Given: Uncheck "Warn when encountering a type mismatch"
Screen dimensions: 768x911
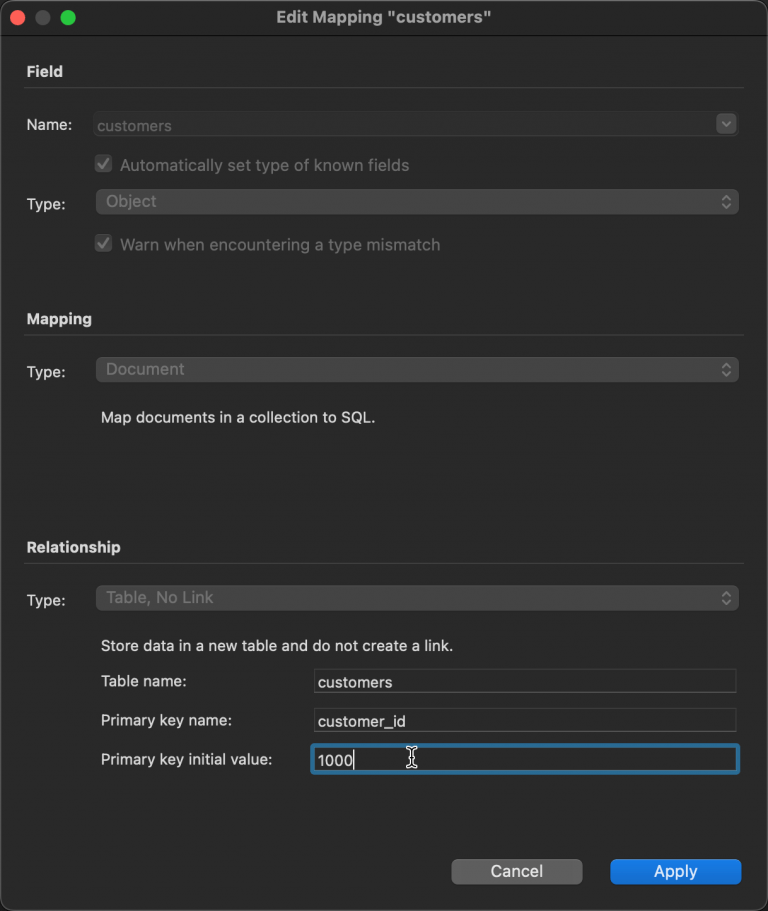Looking at the screenshot, I should (x=103, y=244).
